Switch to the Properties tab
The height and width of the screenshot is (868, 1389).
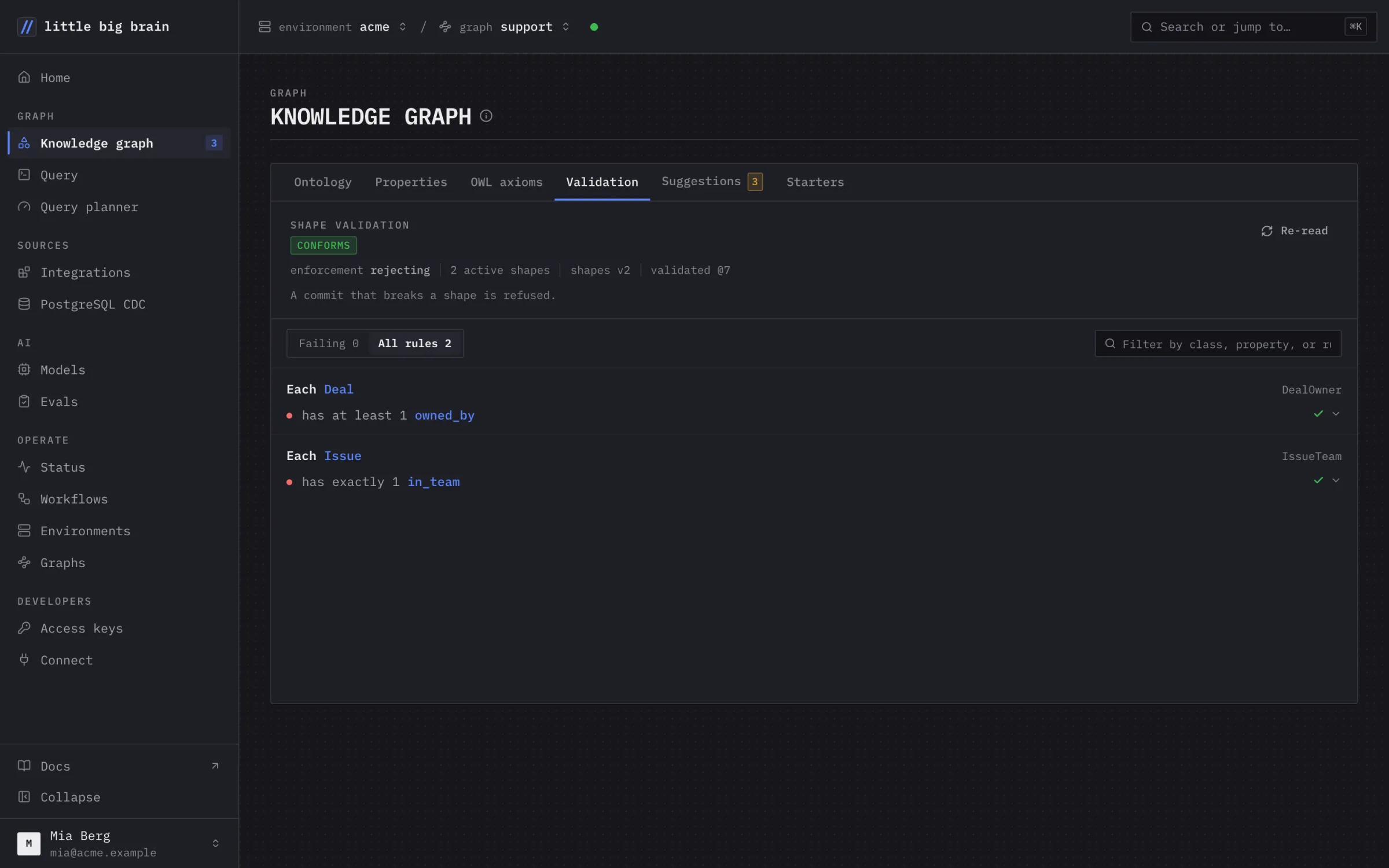pos(411,182)
